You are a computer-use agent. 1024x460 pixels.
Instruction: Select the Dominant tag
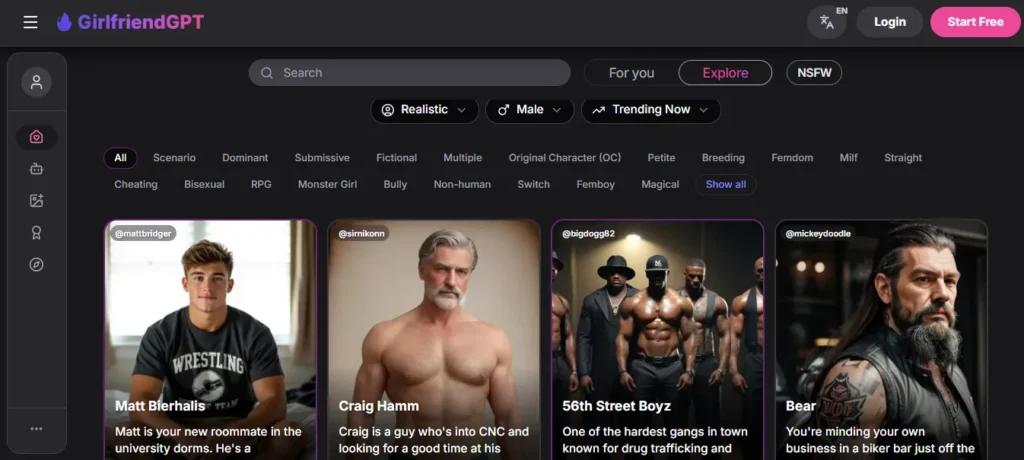[x=245, y=157]
